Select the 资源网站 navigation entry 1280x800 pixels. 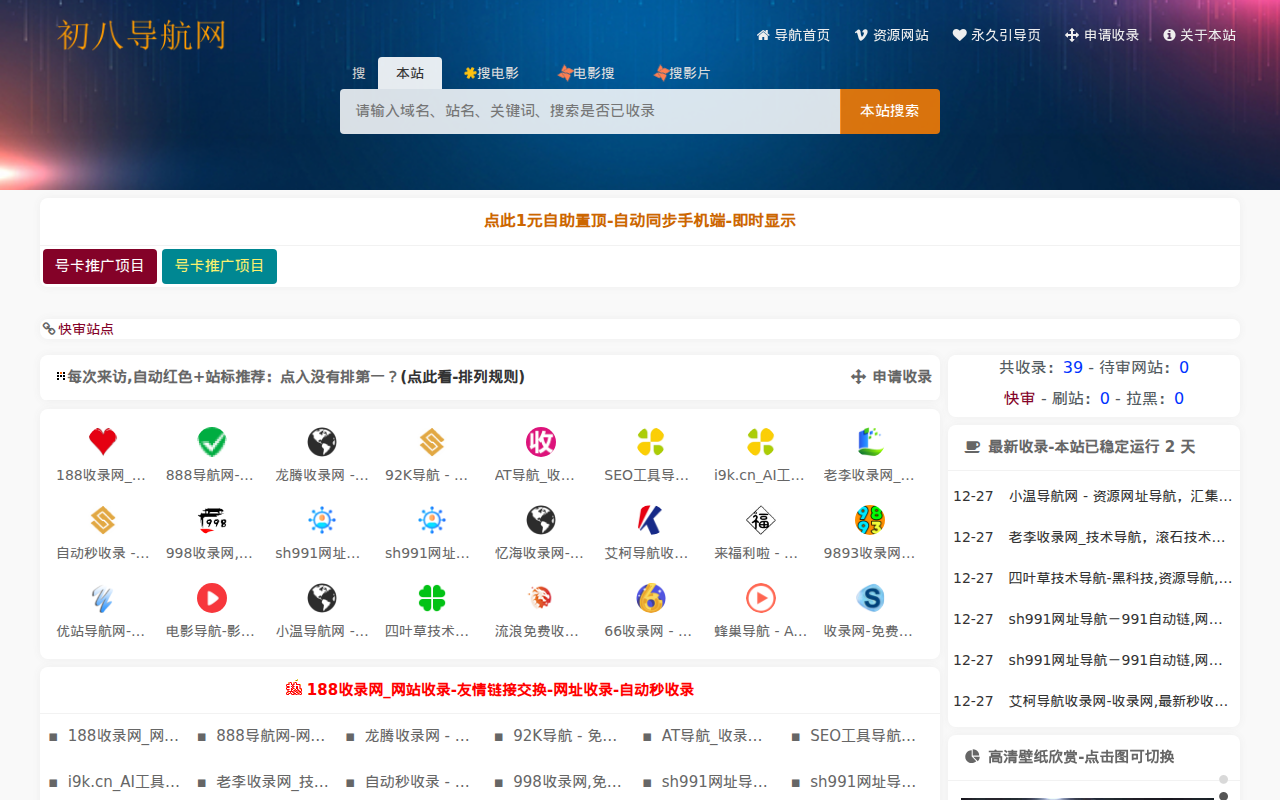pyautogui.click(x=891, y=34)
